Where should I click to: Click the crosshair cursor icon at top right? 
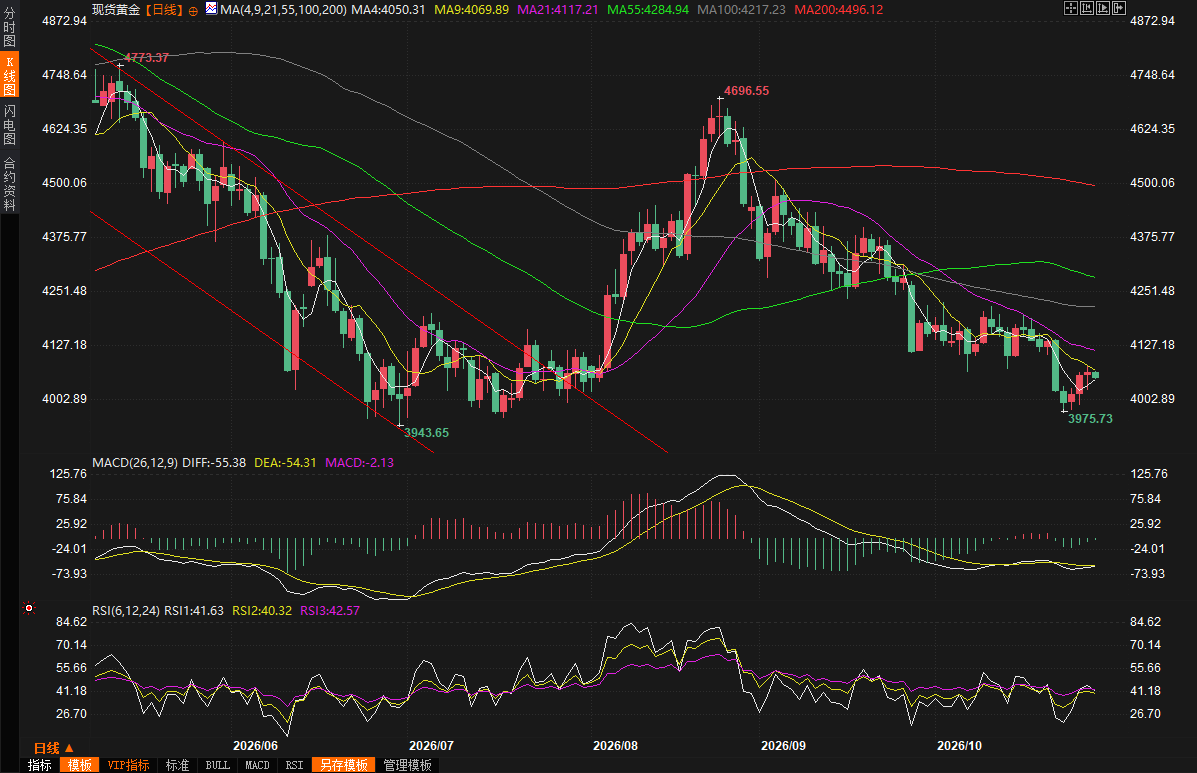[x=1070, y=8]
